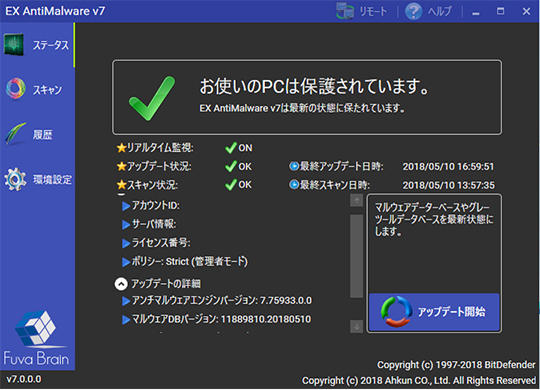Image resolution: width=540 pixels, height=390 pixels.
Task: Minimize the EX AntiMalware window
Action: click(476, 12)
